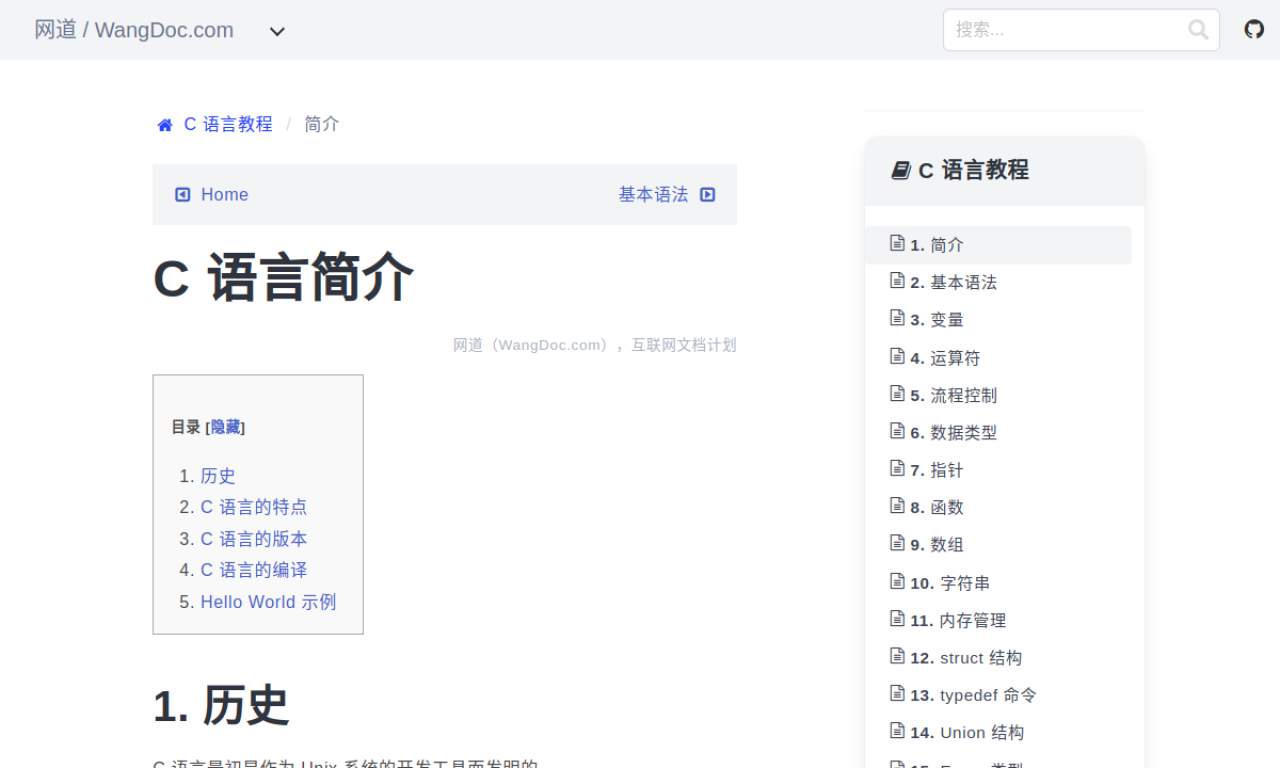This screenshot has height=768, width=1280.
Task: Click the document icon beside 指针
Action: tap(897, 468)
